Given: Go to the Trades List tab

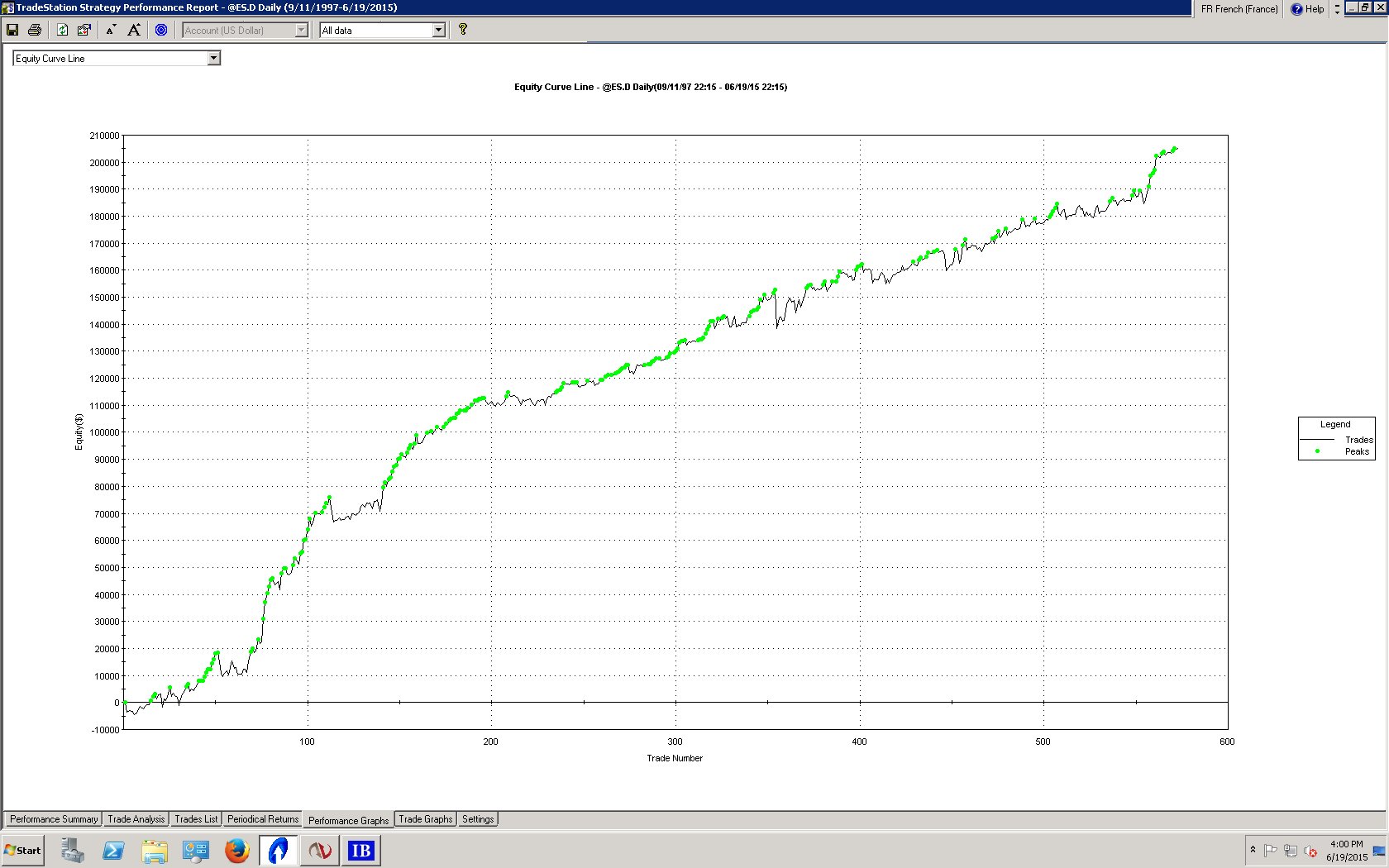Looking at the screenshot, I should pyautogui.click(x=196, y=819).
